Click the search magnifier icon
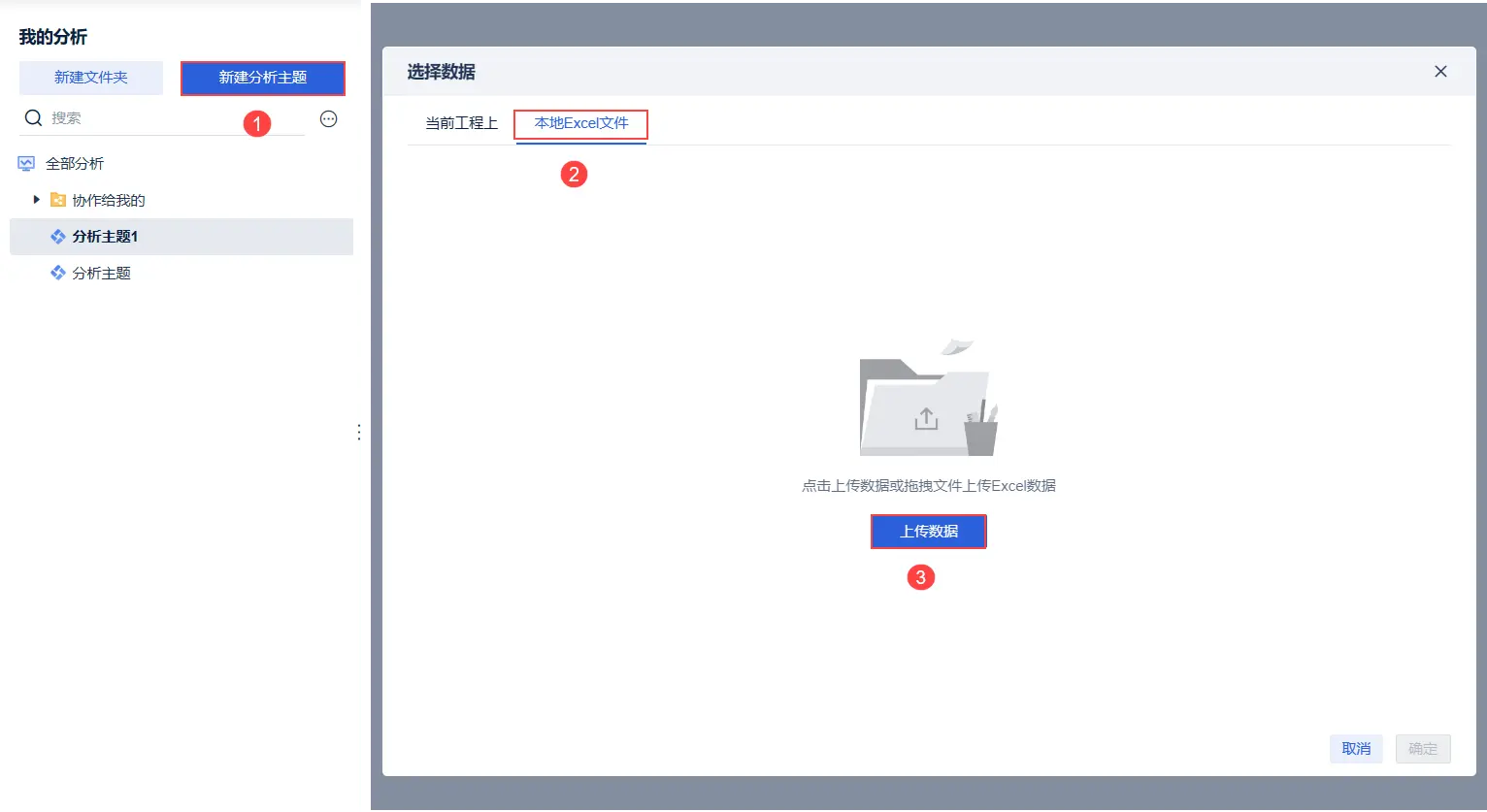Screen dimensions: 1487x812 click(x=33, y=118)
